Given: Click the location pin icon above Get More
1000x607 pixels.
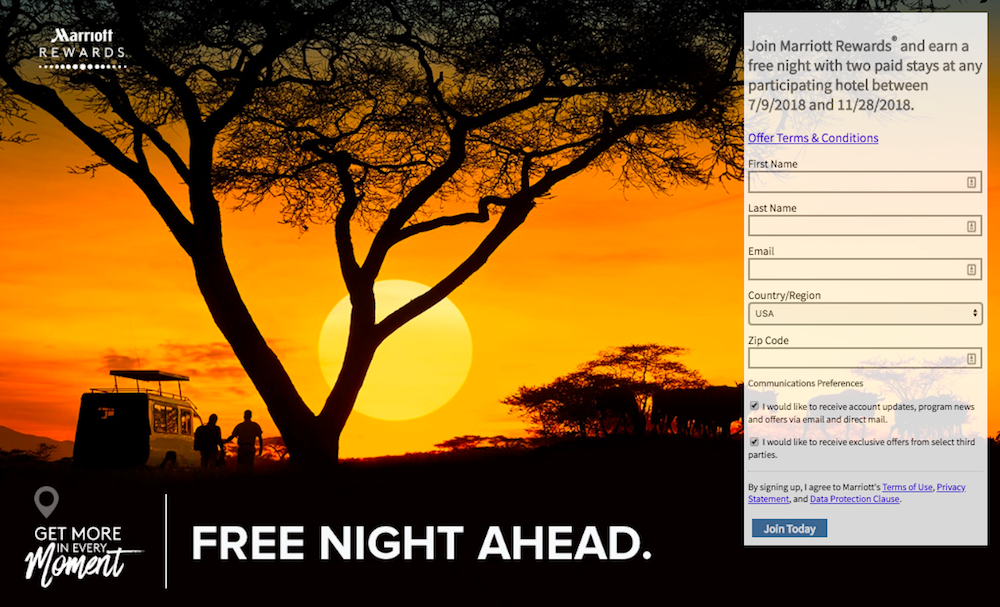Looking at the screenshot, I should (47, 502).
